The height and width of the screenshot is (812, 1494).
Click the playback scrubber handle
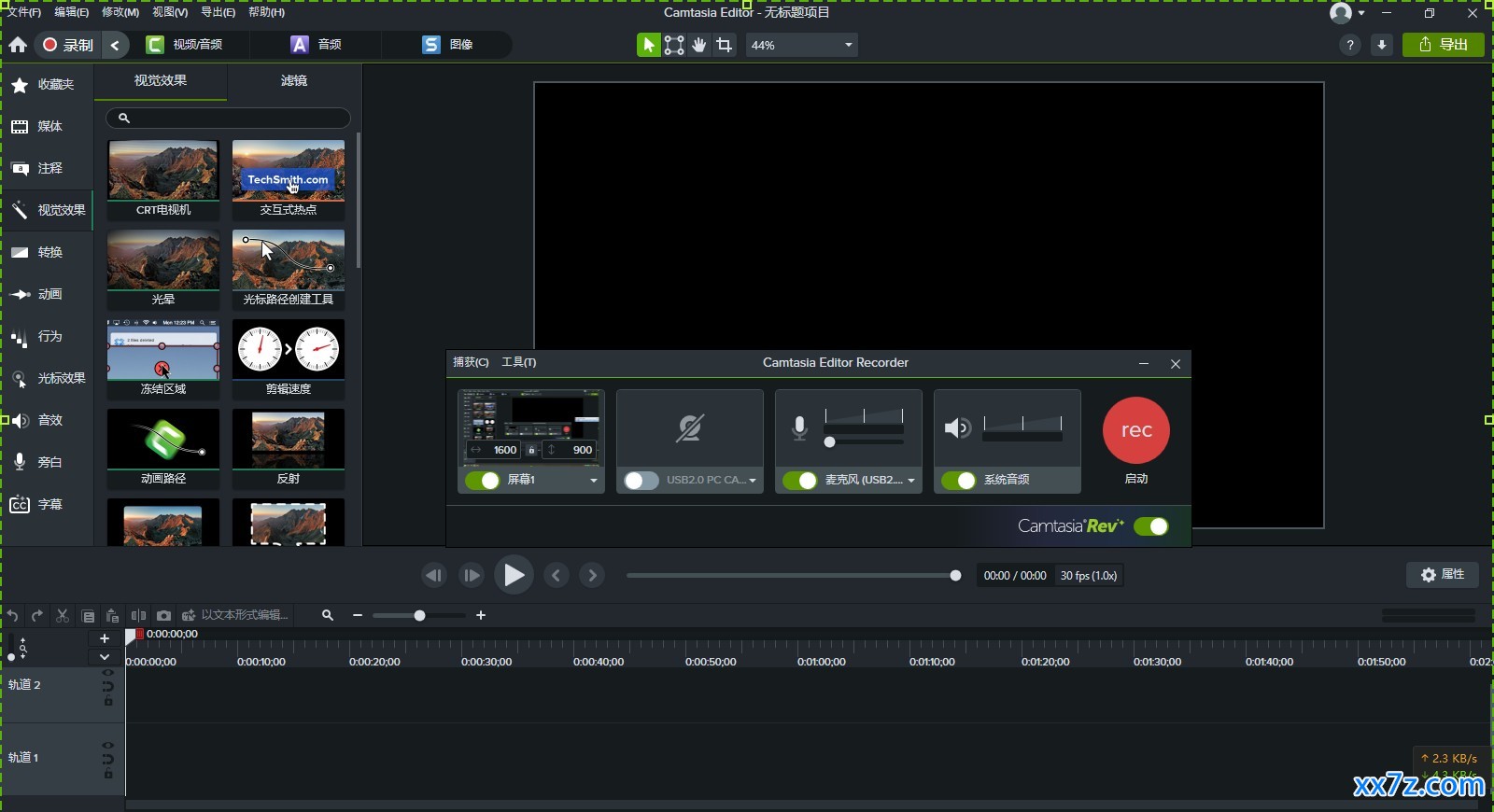coord(955,576)
